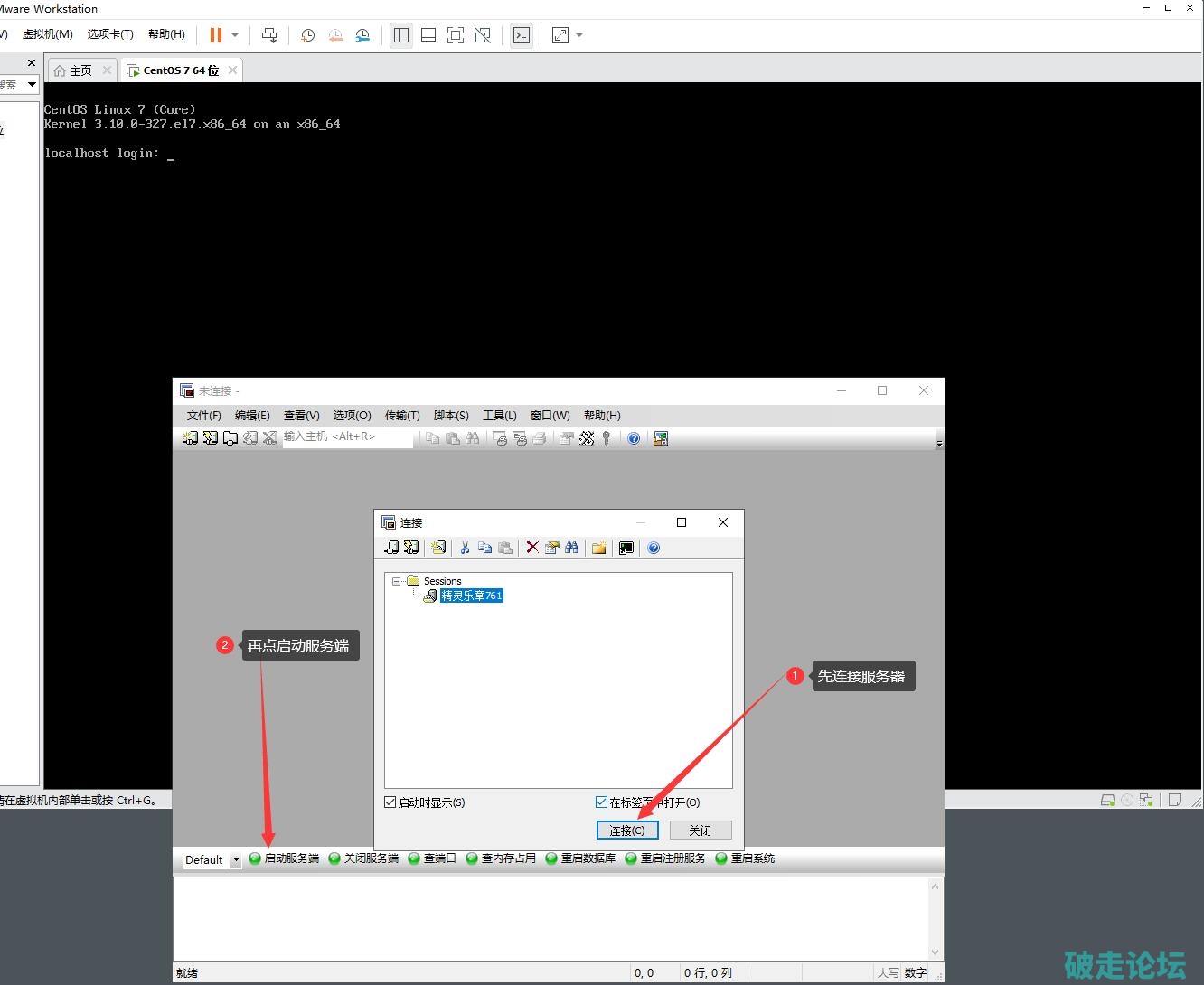Image resolution: width=1204 pixels, height=985 pixels.
Task: Click the red X delete session icon
Action: tap(532, 548)
